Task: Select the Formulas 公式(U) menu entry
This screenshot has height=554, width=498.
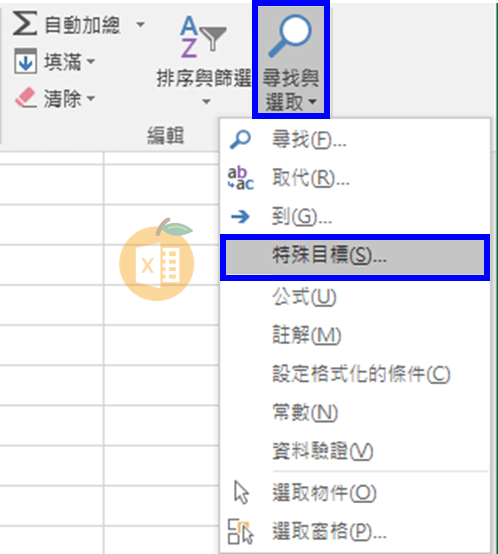Action: pyautogui.click(x=304, y=297)
